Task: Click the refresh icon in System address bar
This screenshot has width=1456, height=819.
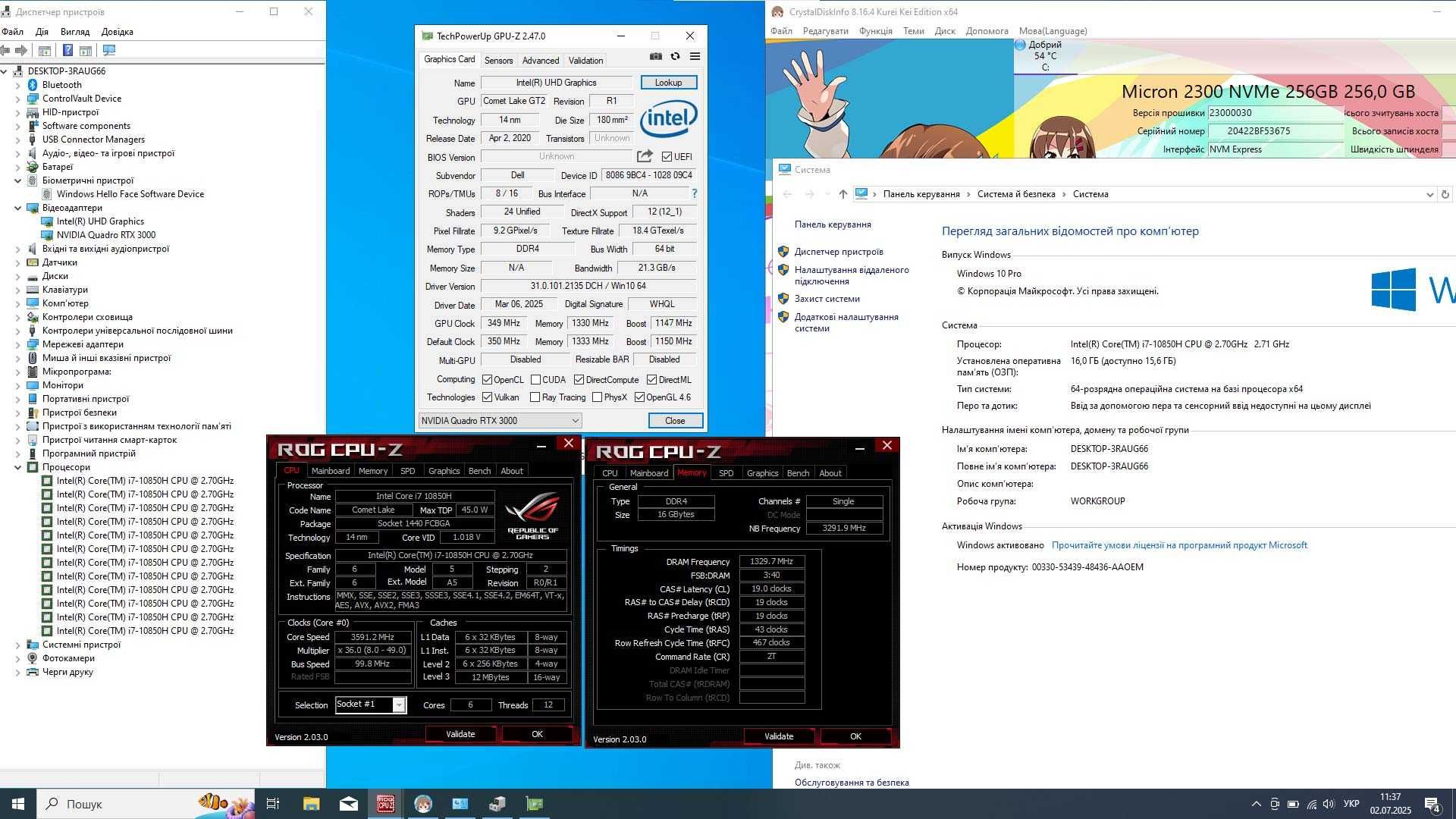Action: [1445, 194]
